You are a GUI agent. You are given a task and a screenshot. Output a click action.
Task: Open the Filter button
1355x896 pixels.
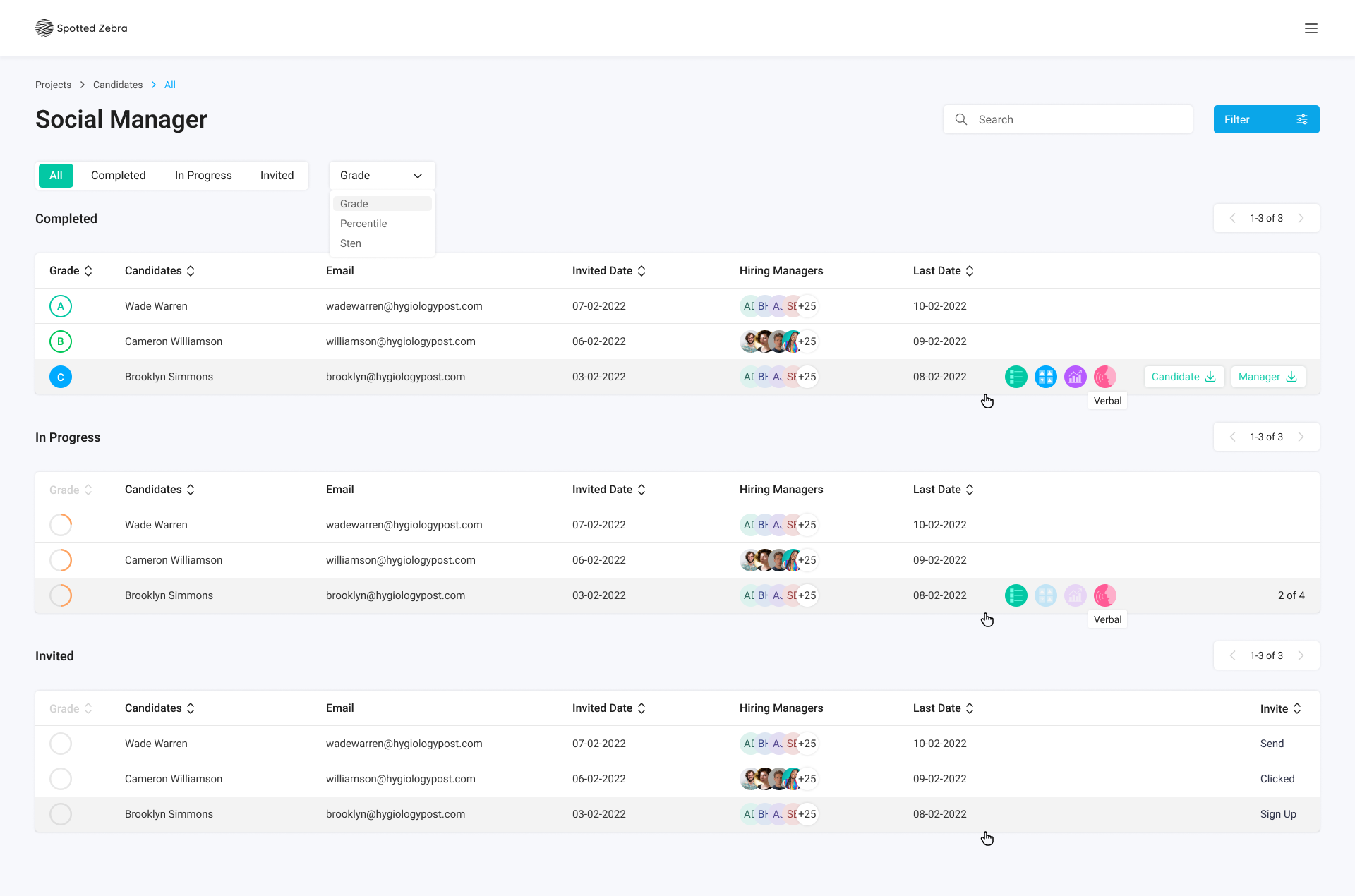1266,119
